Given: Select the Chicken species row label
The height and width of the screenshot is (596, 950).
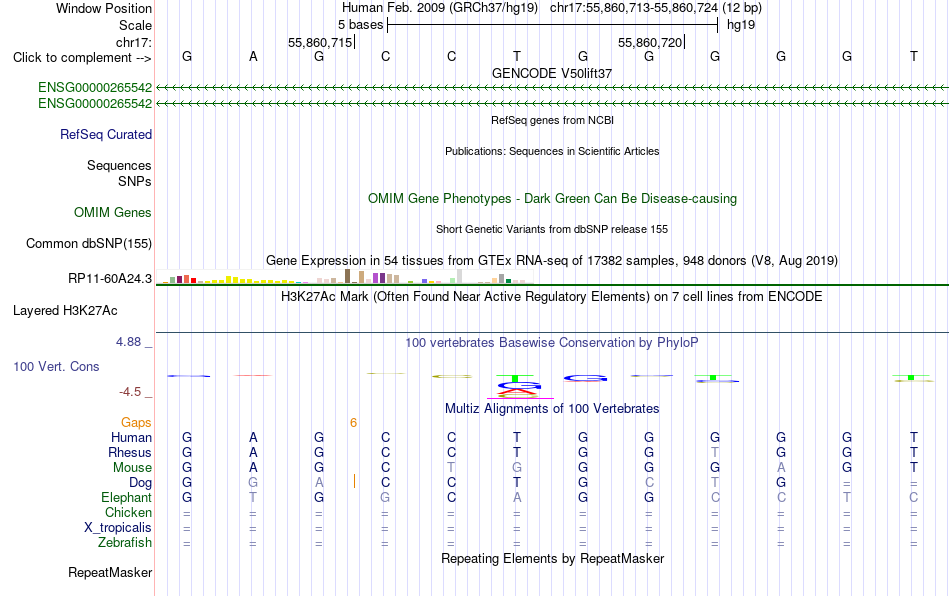Looking at the screenshot, I should tap(128, 512).
